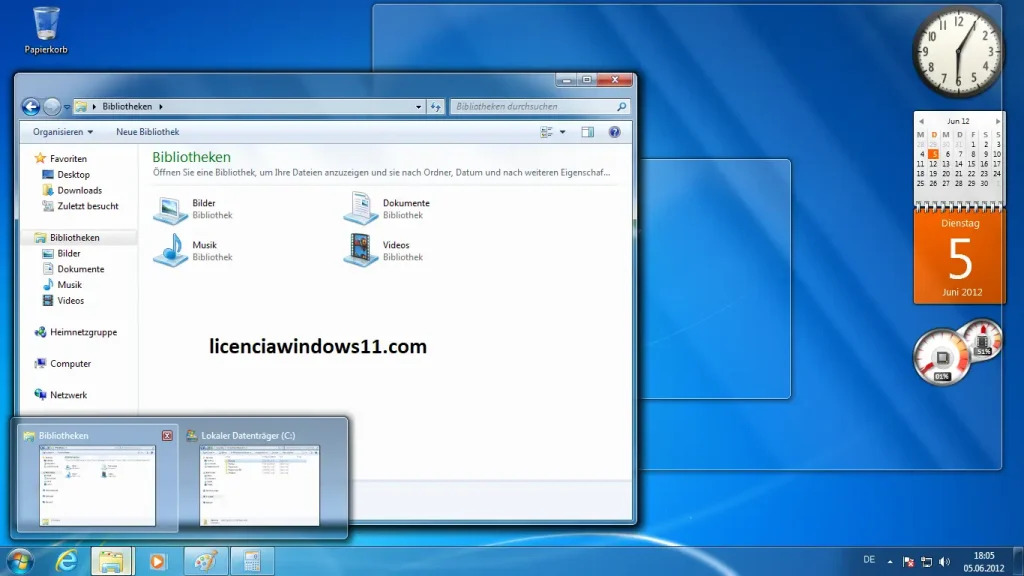The width and height of the screenshot is (1024, 576).
Task: Expand the arrow after Bibliotheken breadcrumb
Action: (161, 106)
